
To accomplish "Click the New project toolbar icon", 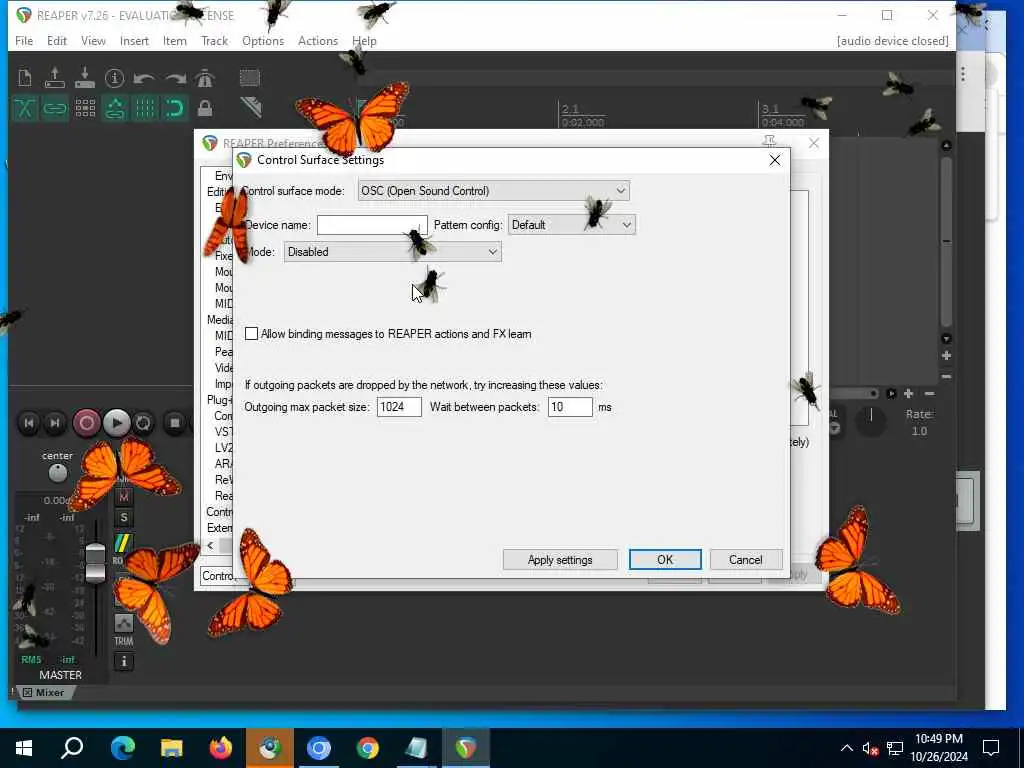I will pyautogui.click(x=25, y=78).
